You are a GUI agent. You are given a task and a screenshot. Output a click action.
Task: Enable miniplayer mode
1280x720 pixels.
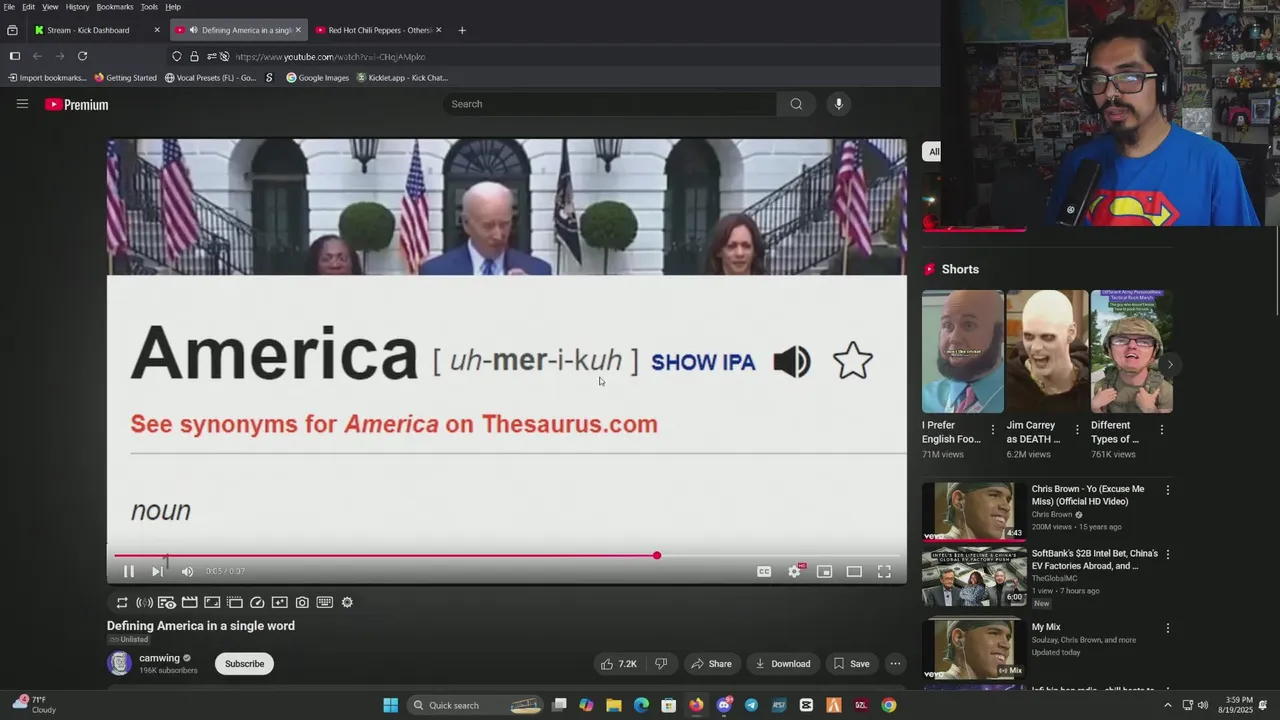824,571
